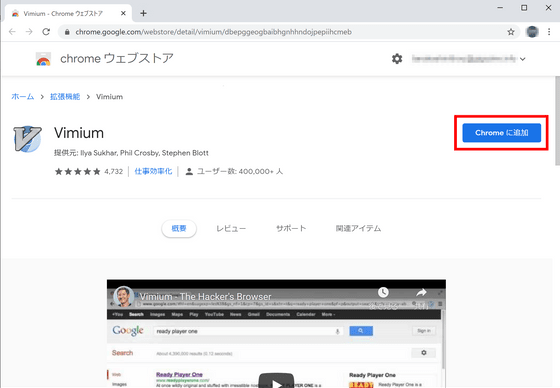Expand the account email dropdown
The height and width of the screenshot is (388, 560).
pyautogui.click(x=522, y=59)
